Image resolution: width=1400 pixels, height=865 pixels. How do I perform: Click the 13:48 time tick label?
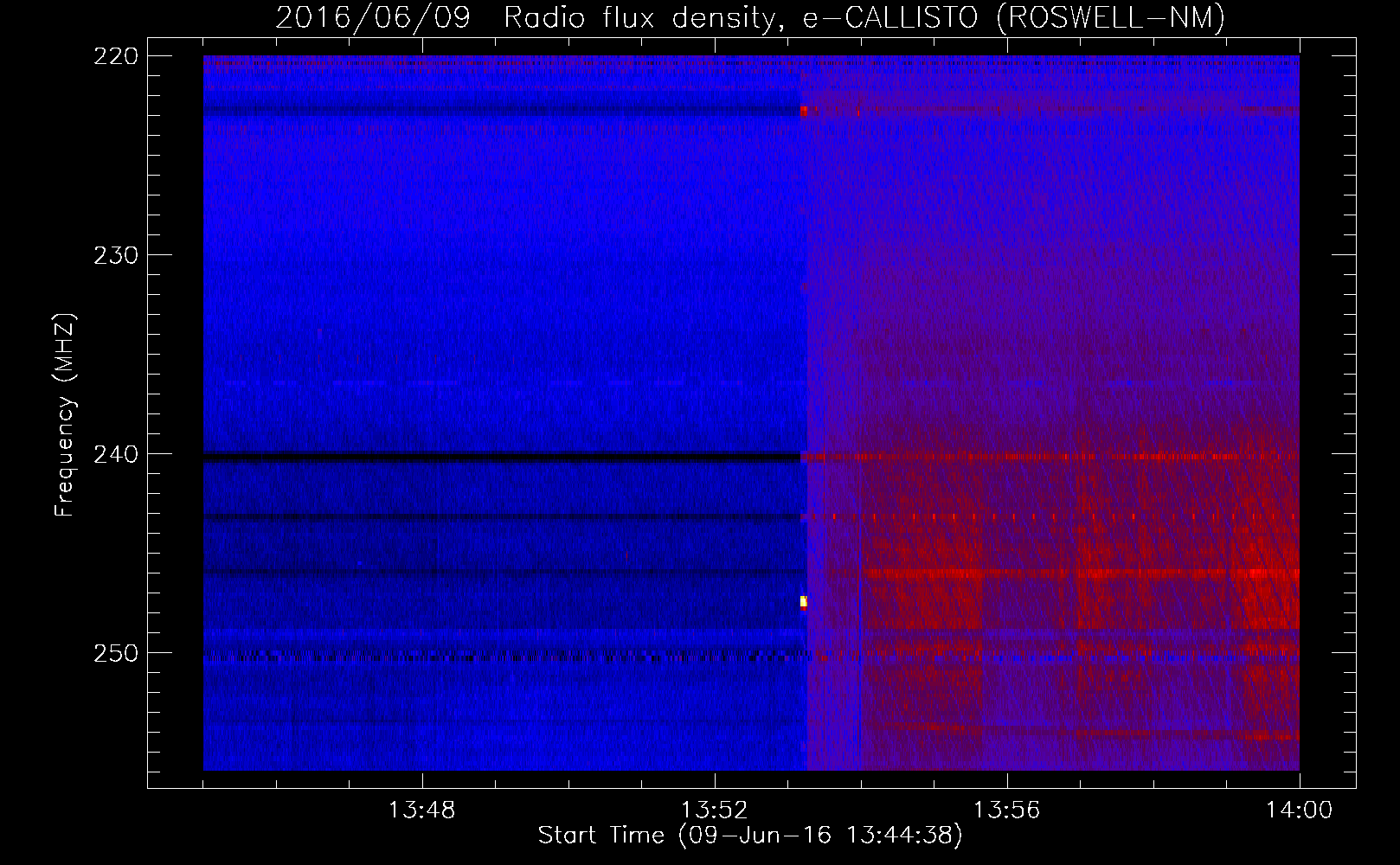click(x=421, y=811)
